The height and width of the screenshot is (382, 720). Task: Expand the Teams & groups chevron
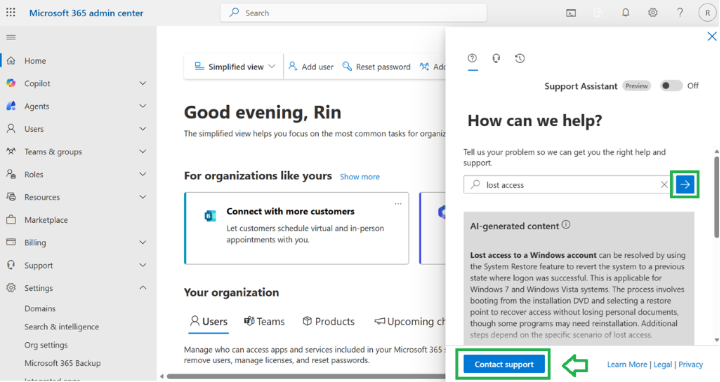143,151
